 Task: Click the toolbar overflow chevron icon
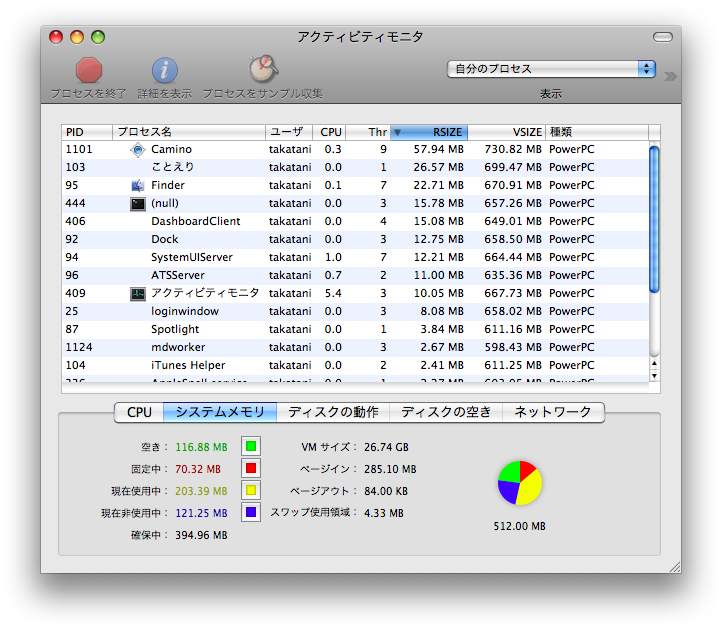pyautogui.click(x=670, y=76)
